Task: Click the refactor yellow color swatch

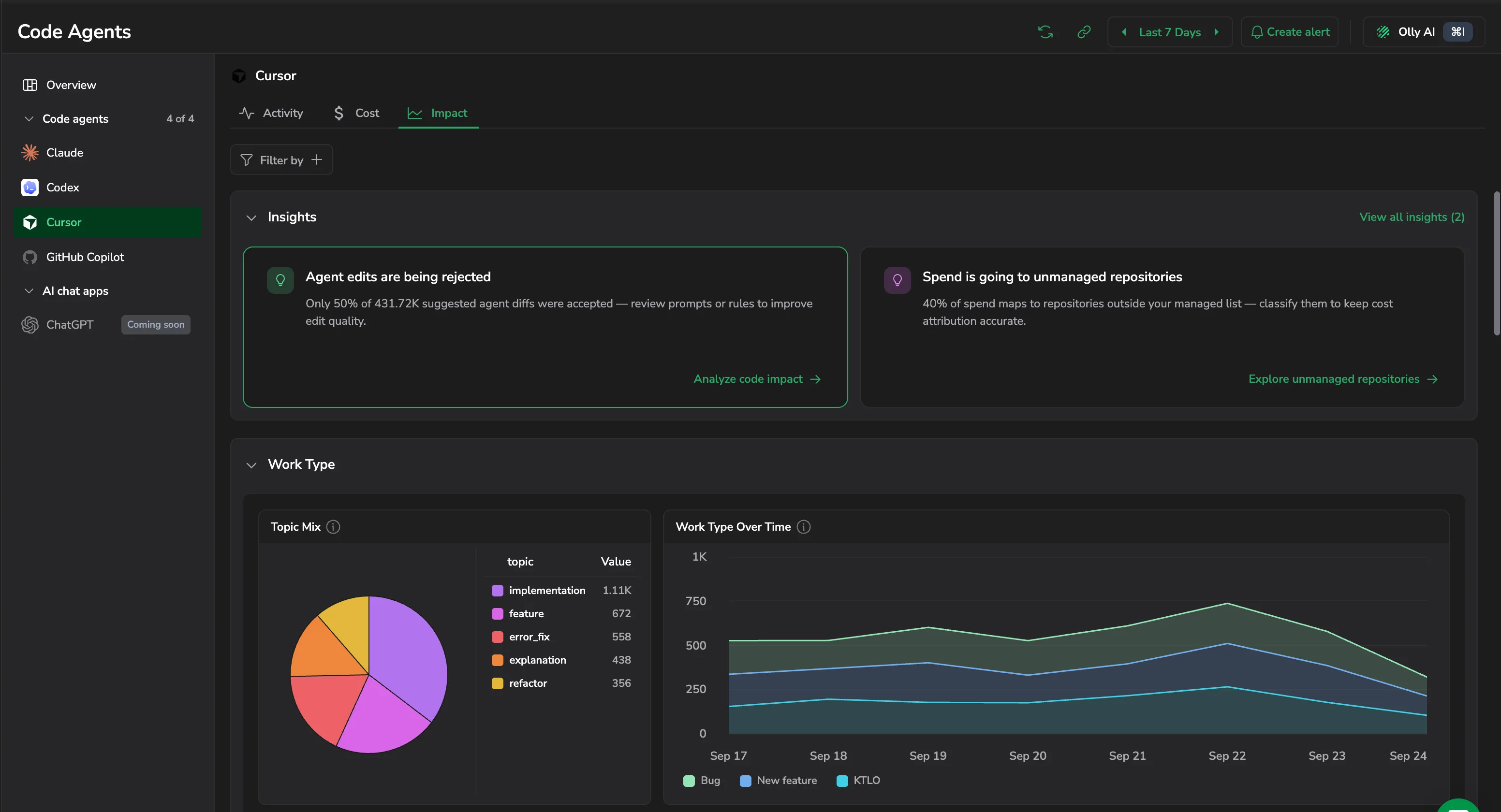Action: coord(498,683)
